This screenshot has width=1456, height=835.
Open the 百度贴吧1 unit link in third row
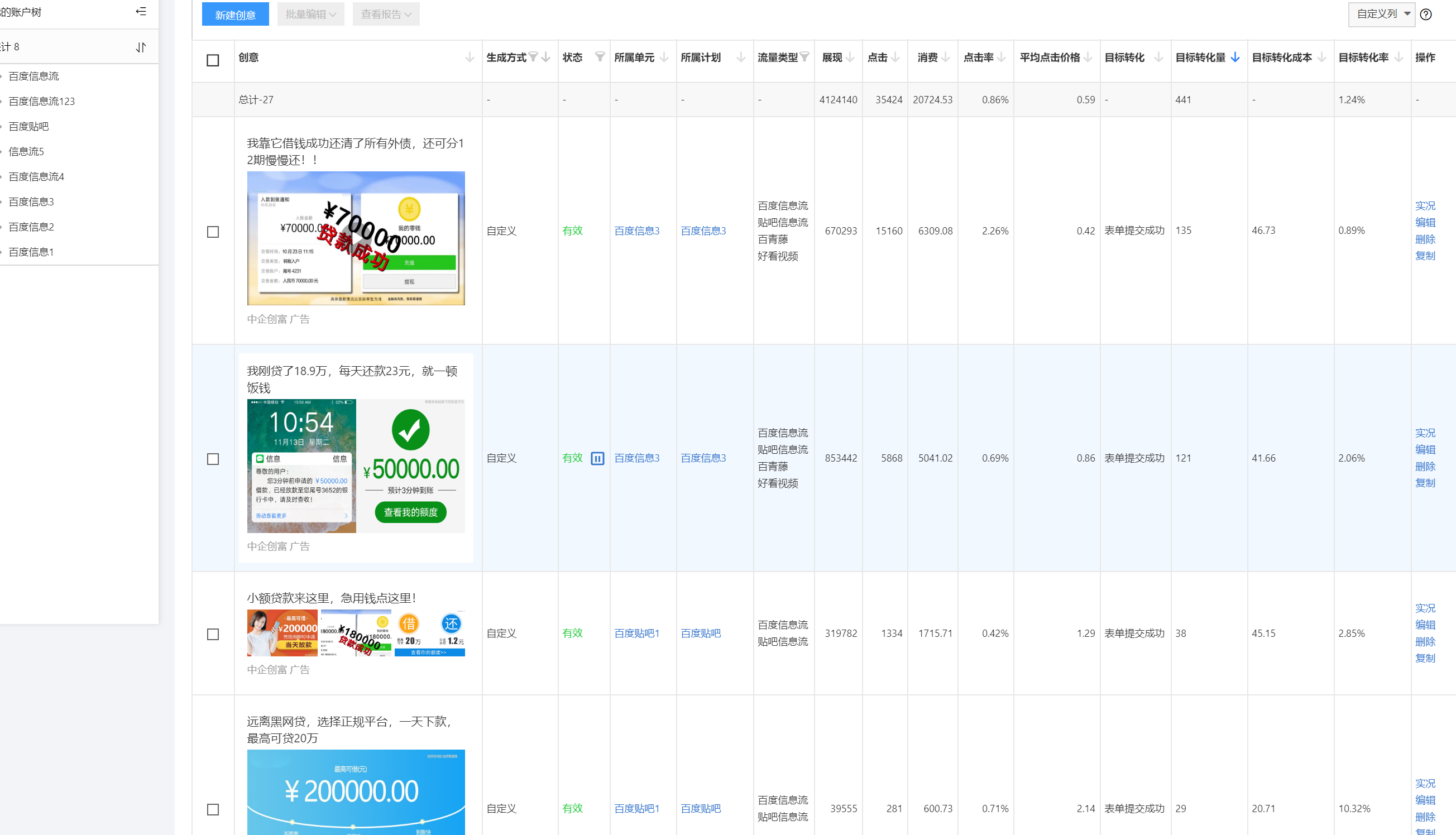636,633
